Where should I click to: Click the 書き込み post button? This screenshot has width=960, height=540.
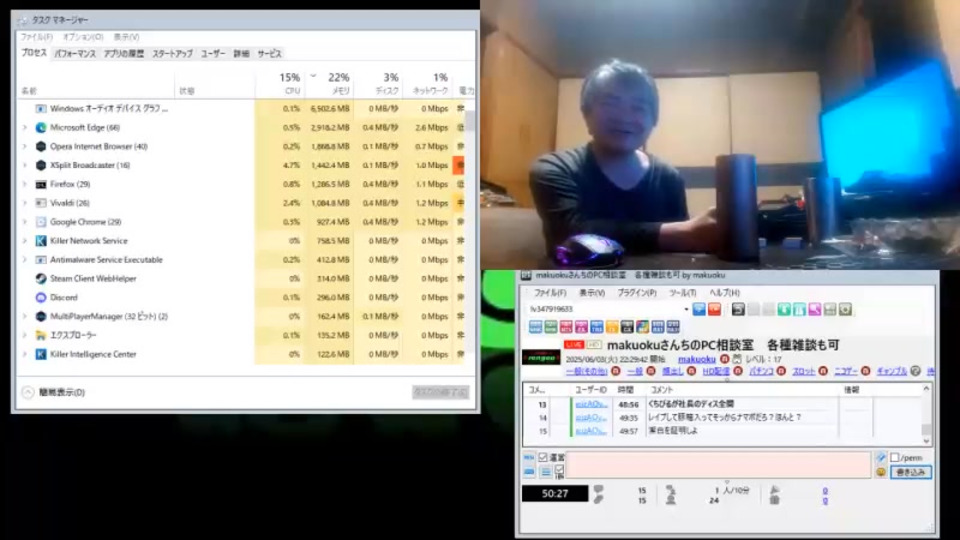(911, 472)
